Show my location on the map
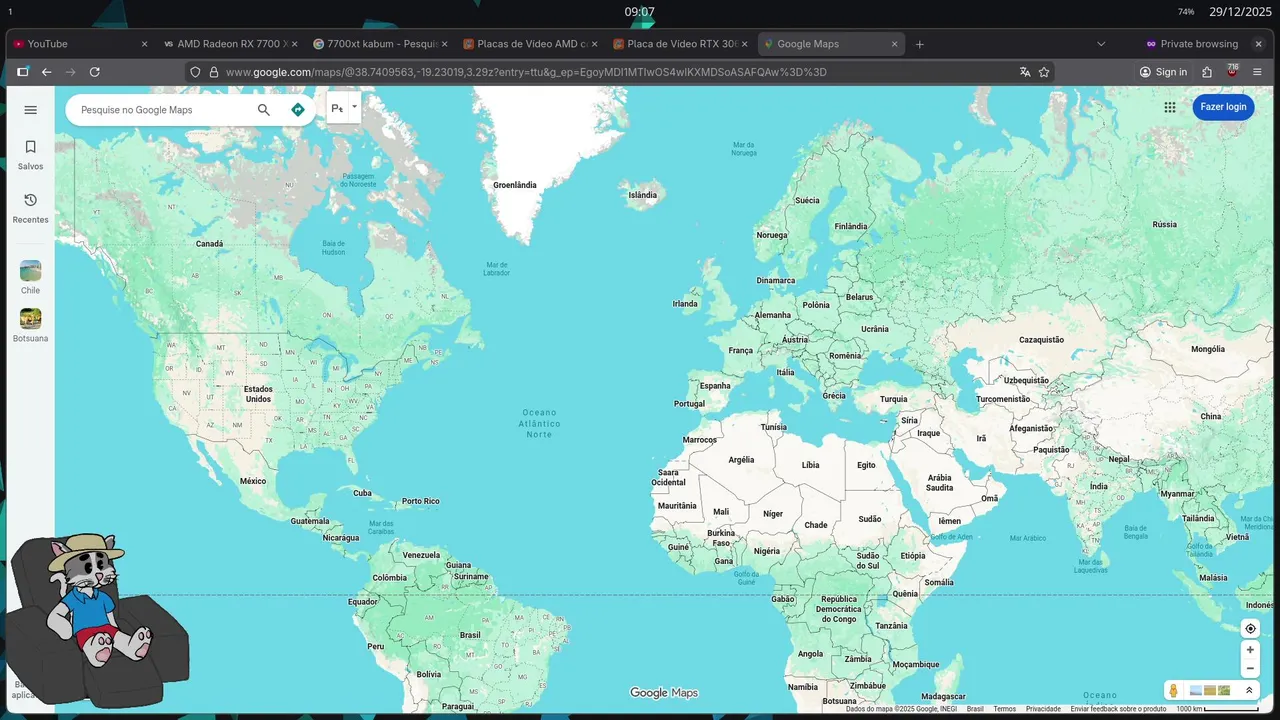 coord(1250,629)
